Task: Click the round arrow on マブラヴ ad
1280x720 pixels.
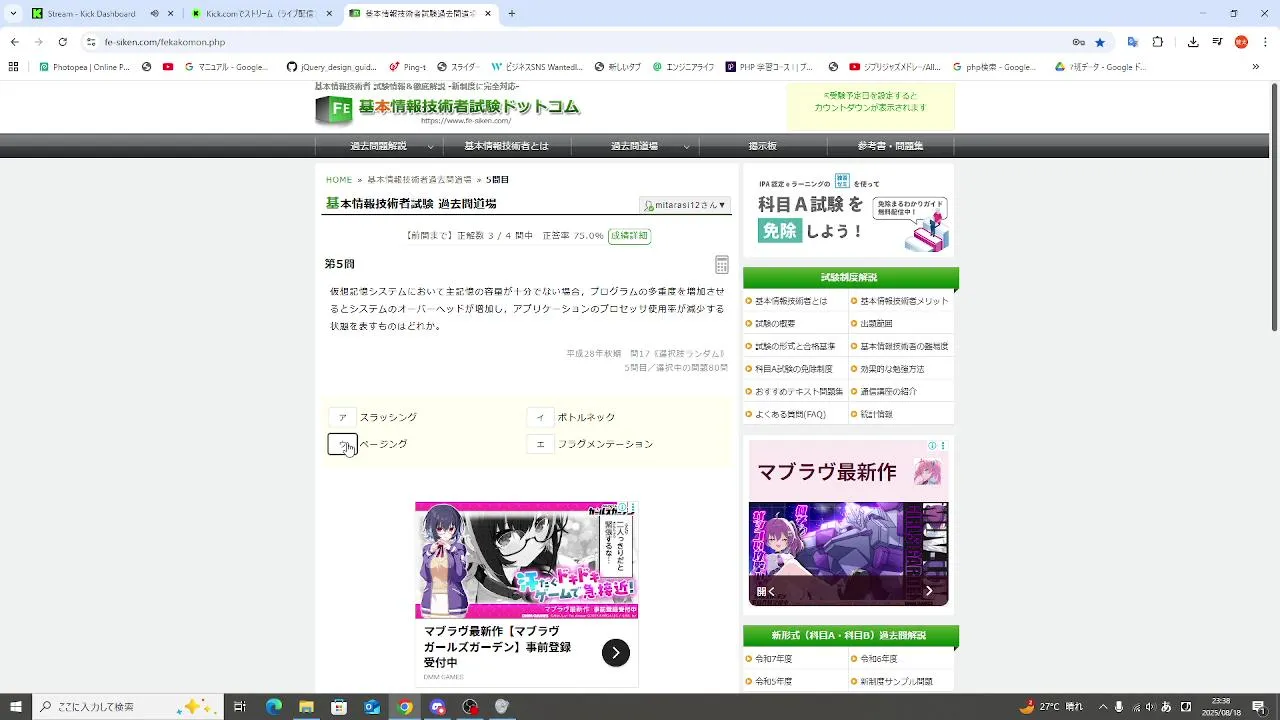Action: pos(616,653)
